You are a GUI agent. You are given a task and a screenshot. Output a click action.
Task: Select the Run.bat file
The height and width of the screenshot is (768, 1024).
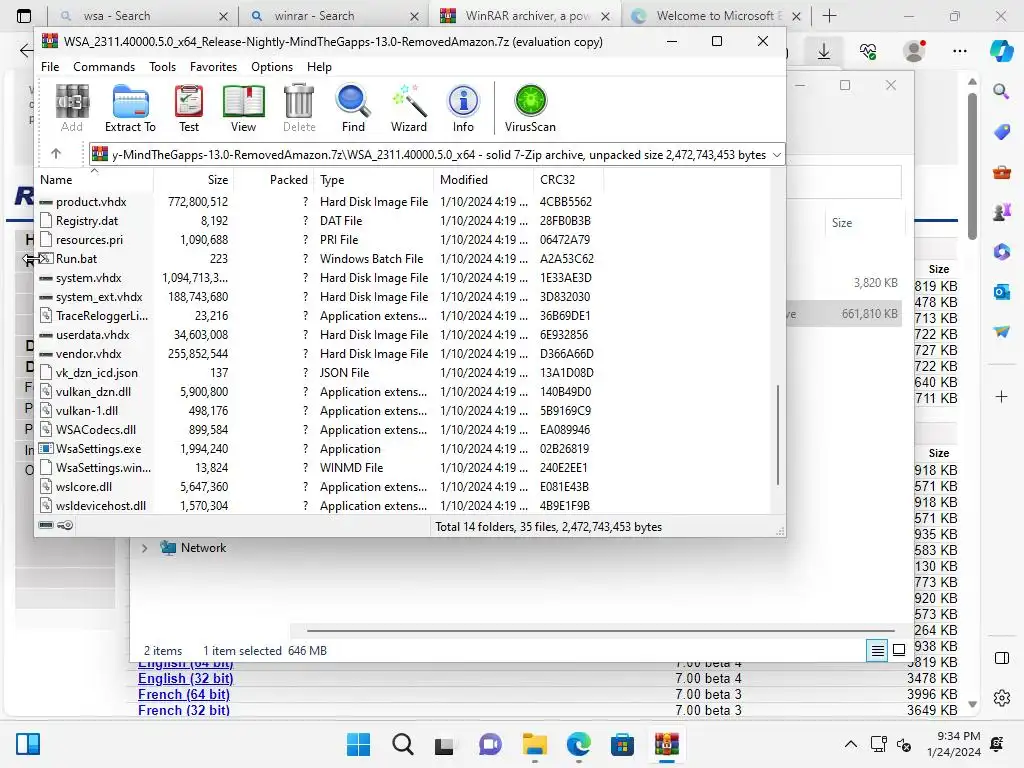(x=76, y=259)
